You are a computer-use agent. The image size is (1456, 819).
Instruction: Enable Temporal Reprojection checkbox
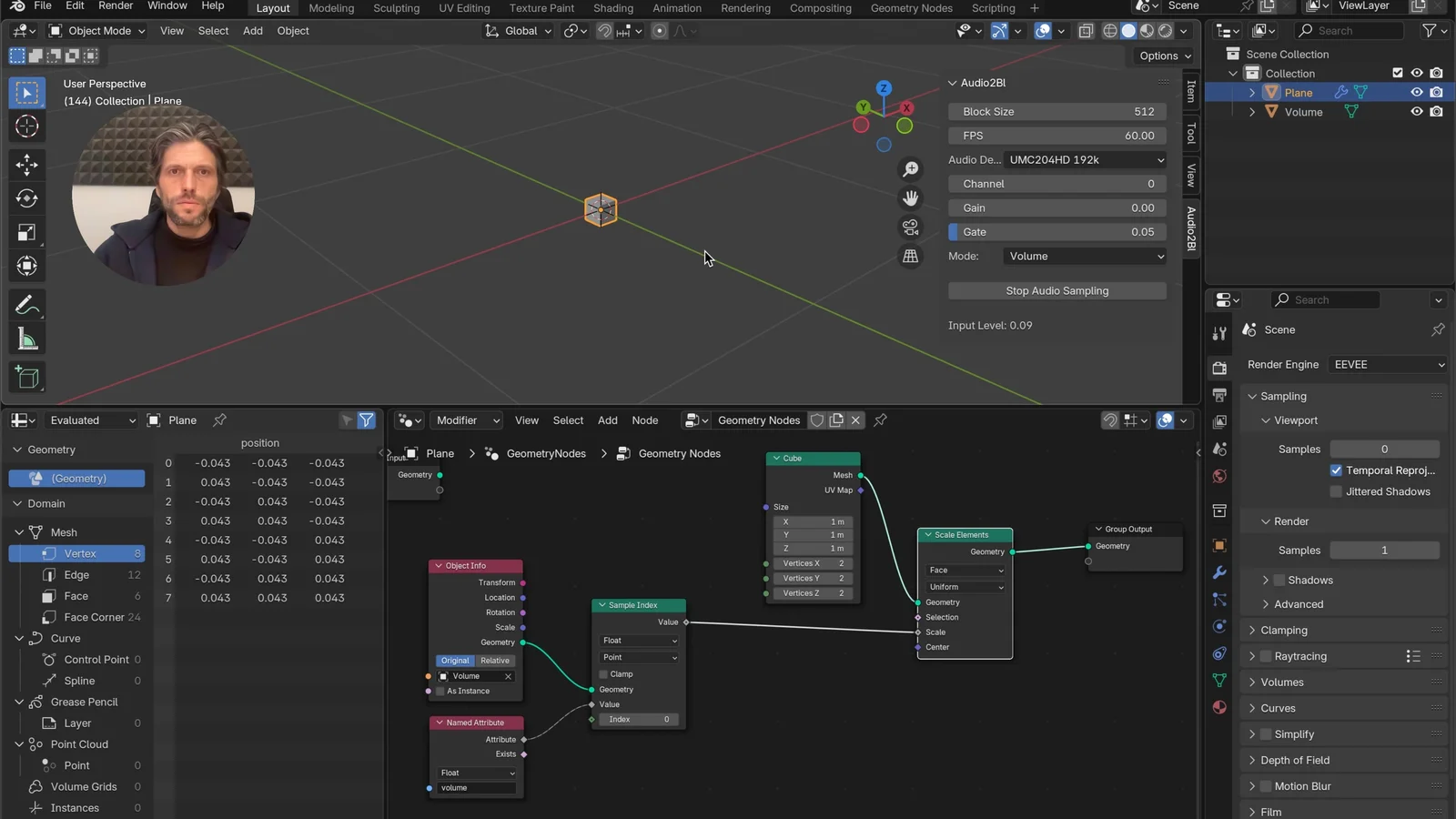pos(1336,470)
